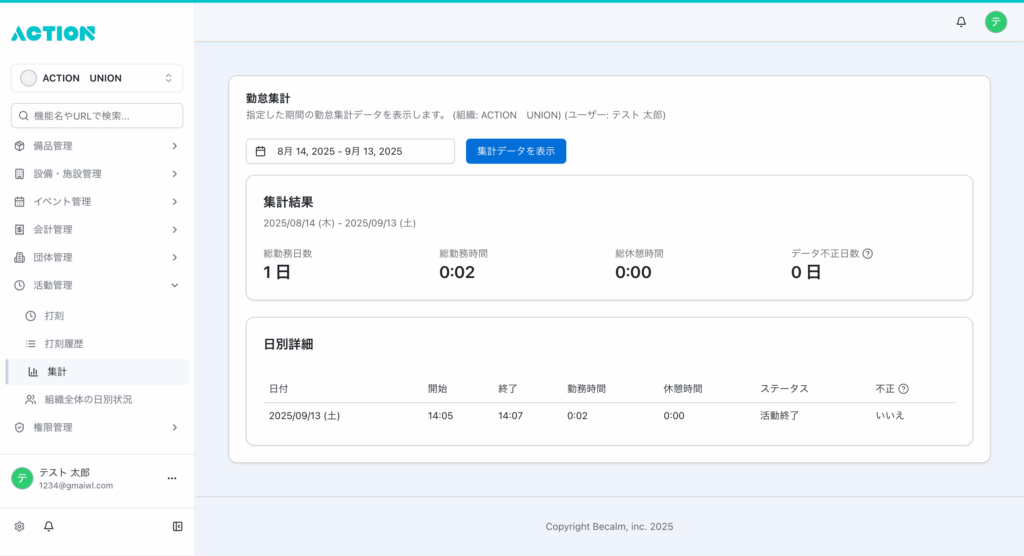Click the bell icon in sidebar footer
The width and height of the screenshot is (1024, 556).
[x=48, y=526]
